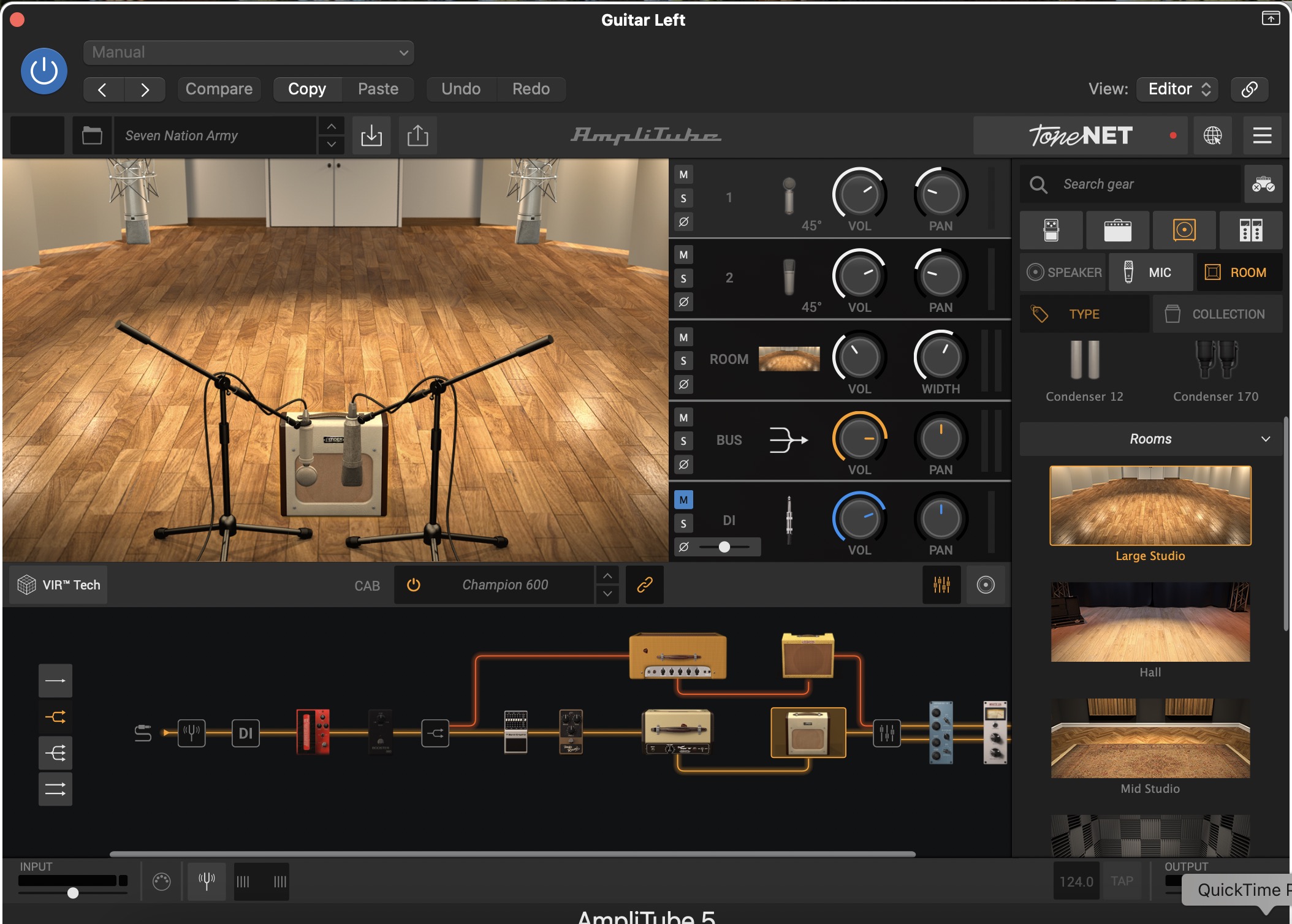Select the single serial chain routing

55,681
